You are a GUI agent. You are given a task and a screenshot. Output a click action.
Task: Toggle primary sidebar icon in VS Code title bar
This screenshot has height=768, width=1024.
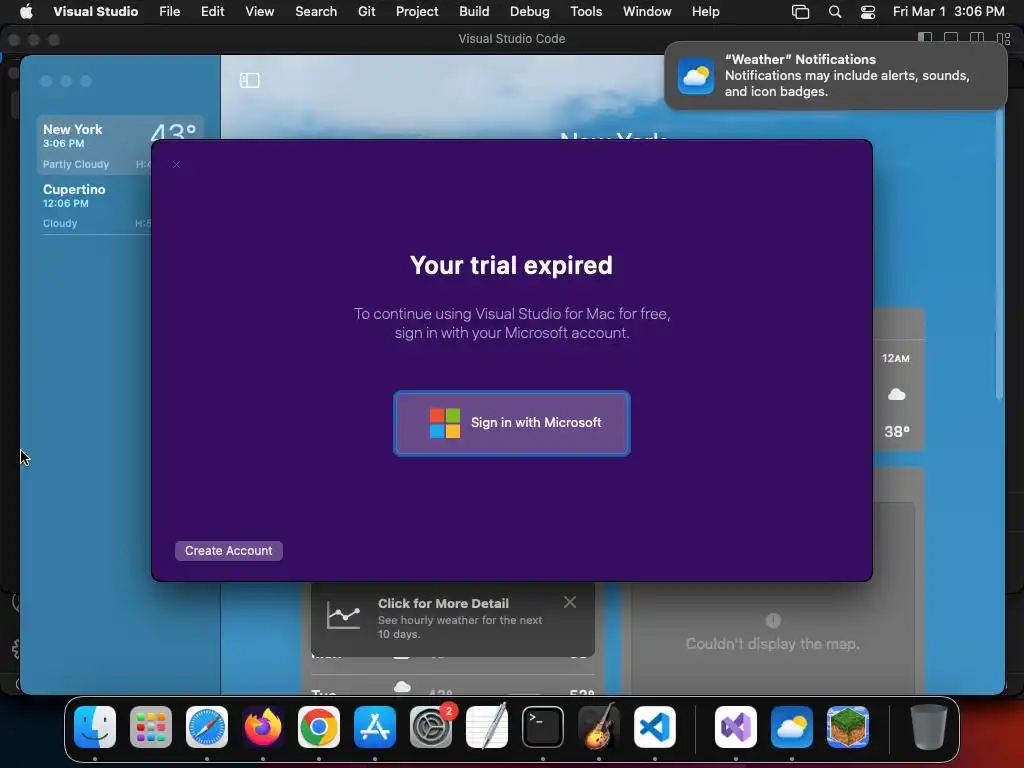pos(925,38)
